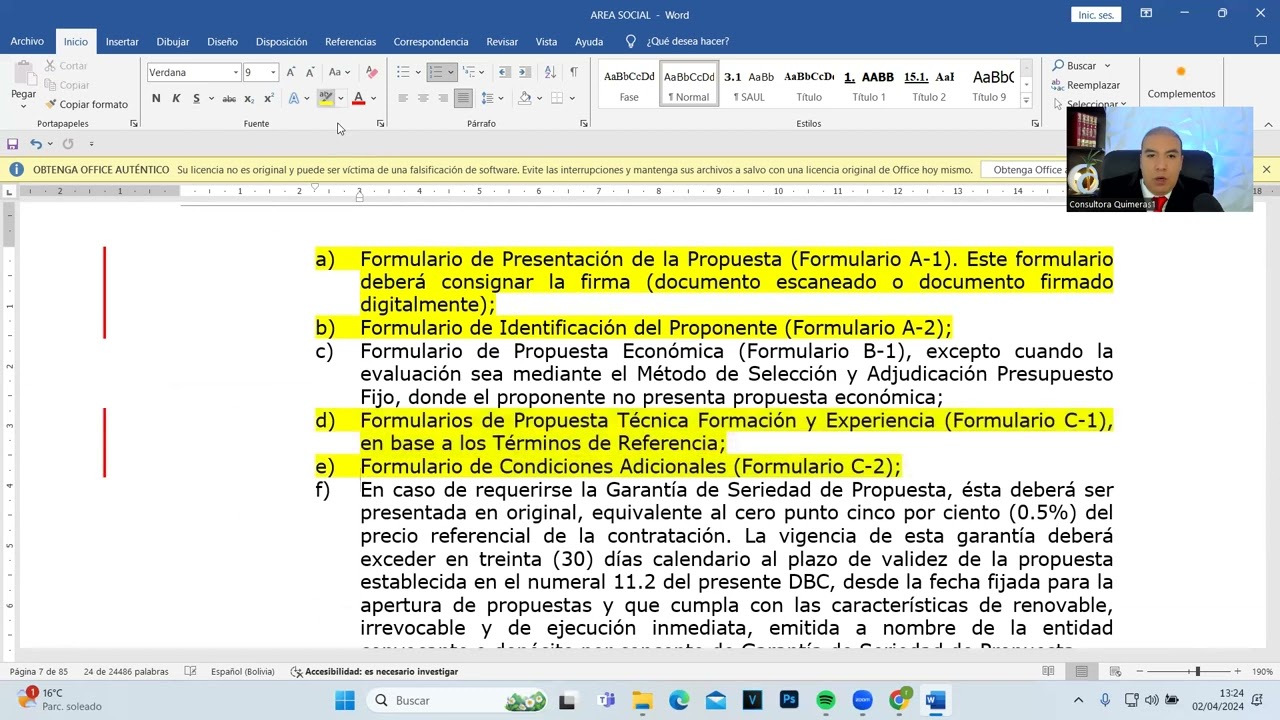
Task: Click the zoom slider in status bar
Action: click(1197, 671)
